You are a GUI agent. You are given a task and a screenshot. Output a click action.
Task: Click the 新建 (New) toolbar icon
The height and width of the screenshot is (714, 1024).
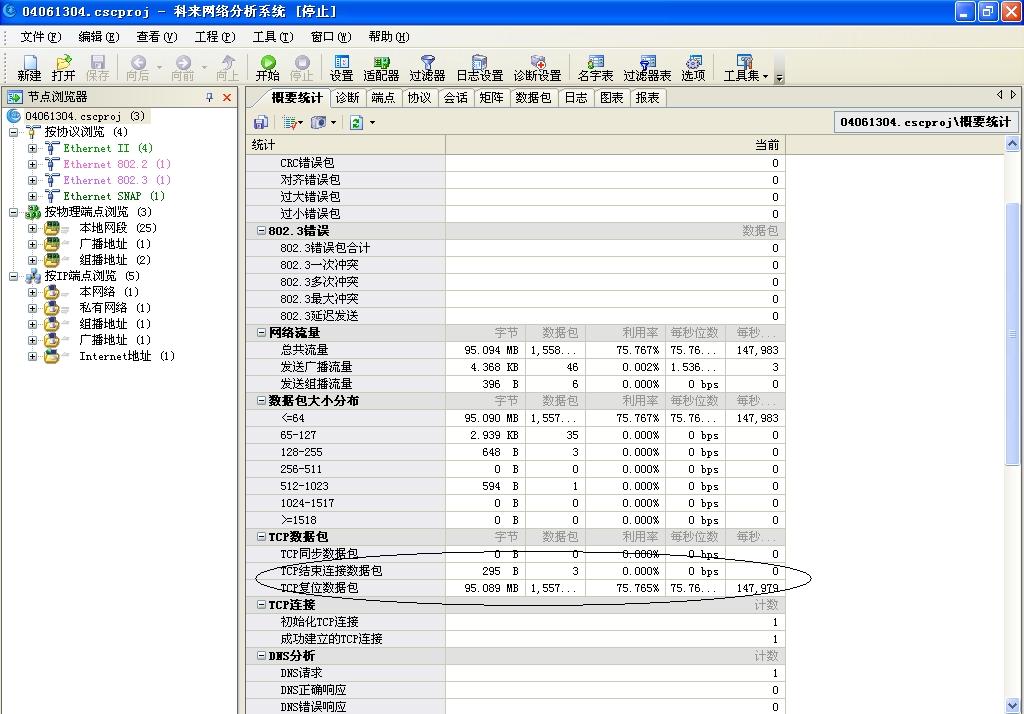29,63
